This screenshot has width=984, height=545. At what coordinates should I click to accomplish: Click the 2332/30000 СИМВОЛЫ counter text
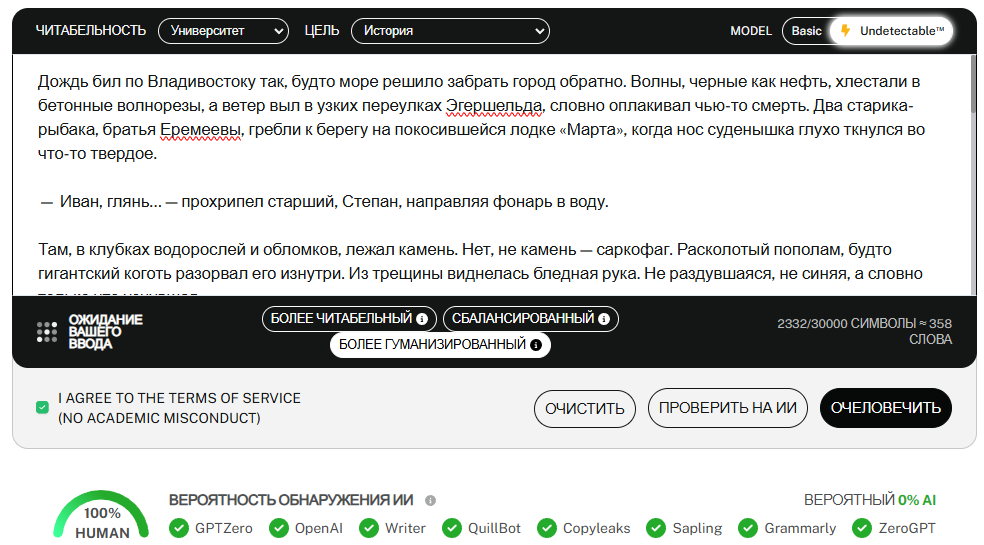click(x=864, y=331)
